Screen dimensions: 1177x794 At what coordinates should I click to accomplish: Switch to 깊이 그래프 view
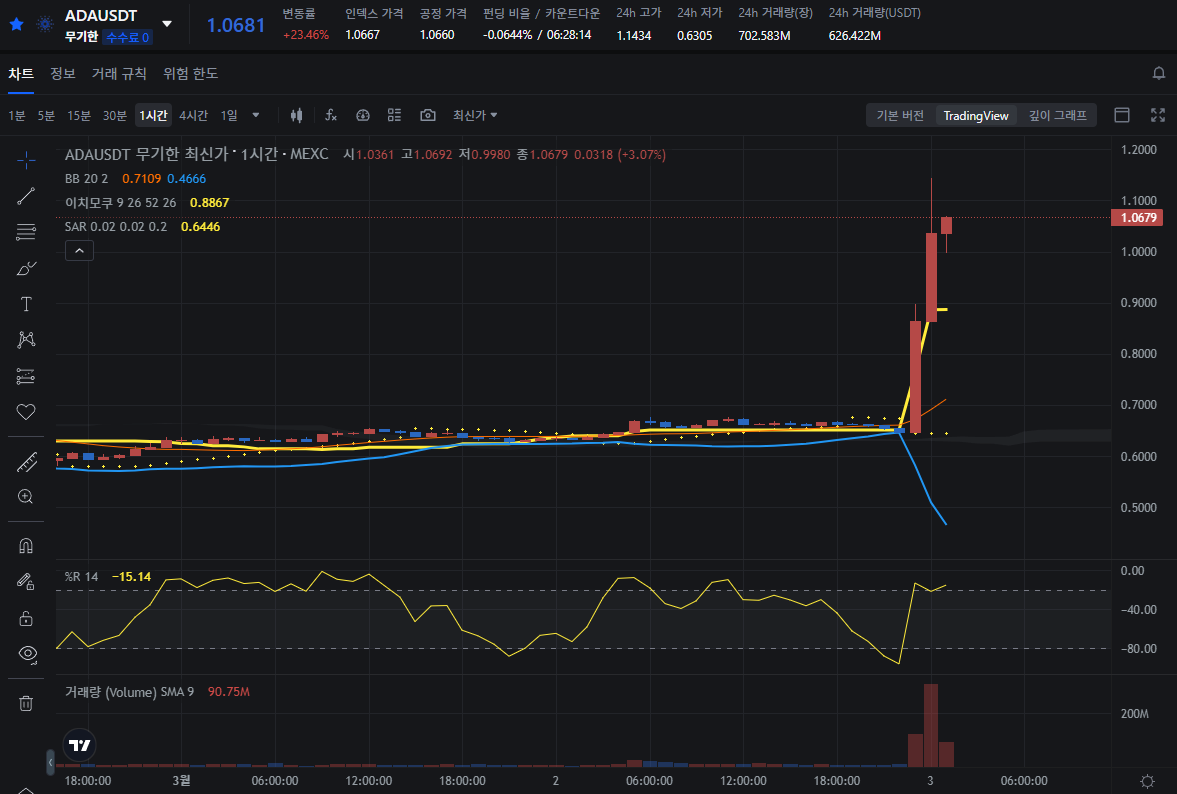point(1058,116)
